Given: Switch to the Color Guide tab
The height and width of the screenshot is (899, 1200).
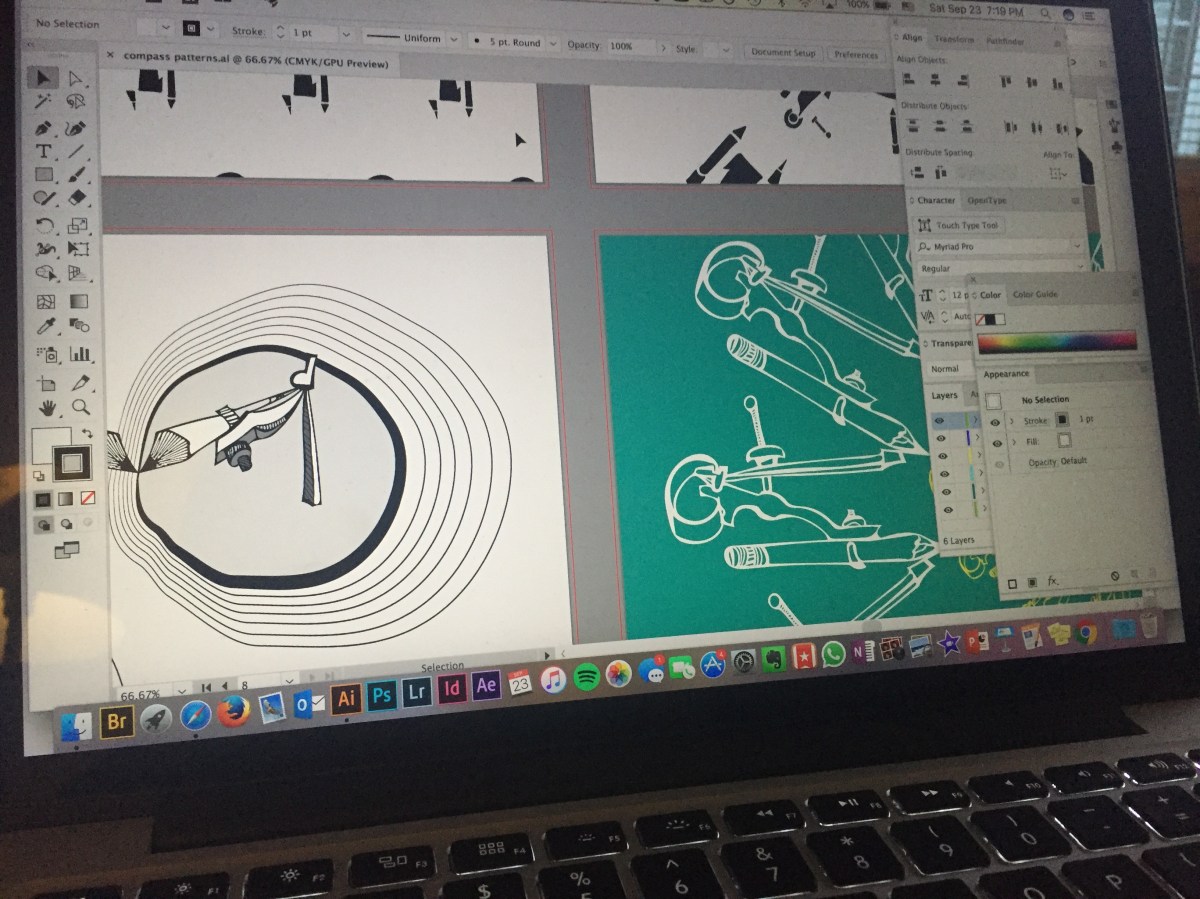Looking at the screenshot, I should 1035,295.
